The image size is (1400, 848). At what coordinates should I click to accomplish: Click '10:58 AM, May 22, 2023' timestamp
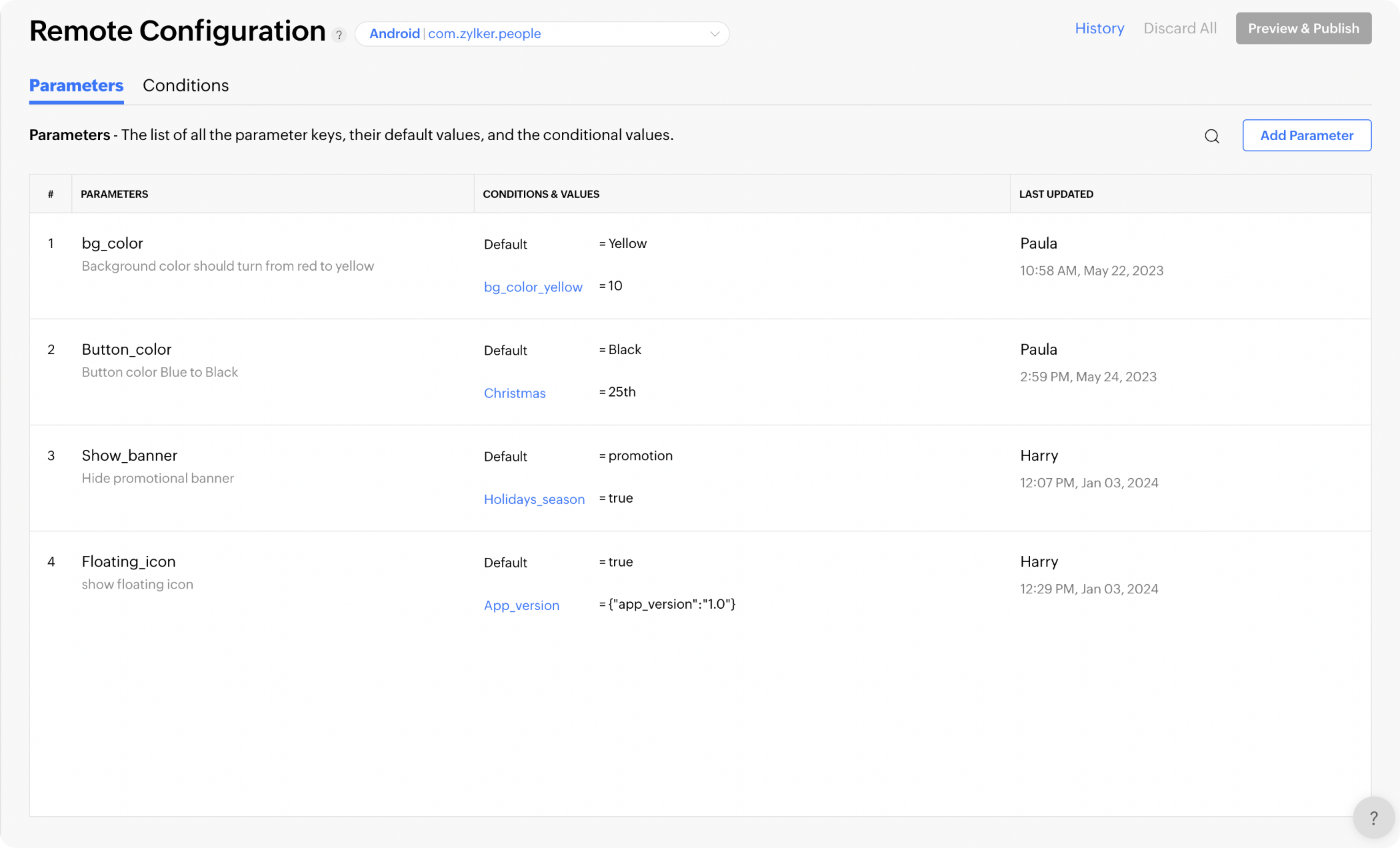tap(1091, 270)
